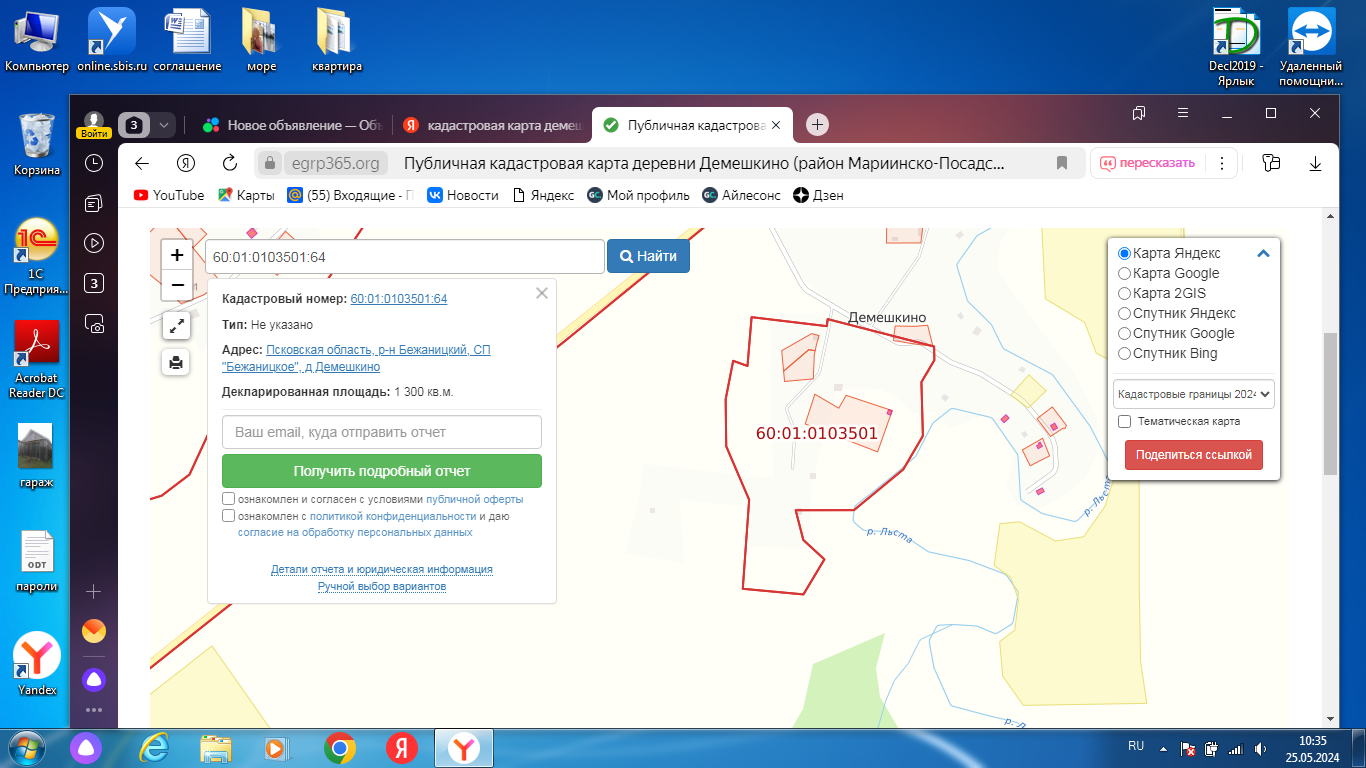
Task: Click the email input field for report
Action: (381, 432)
